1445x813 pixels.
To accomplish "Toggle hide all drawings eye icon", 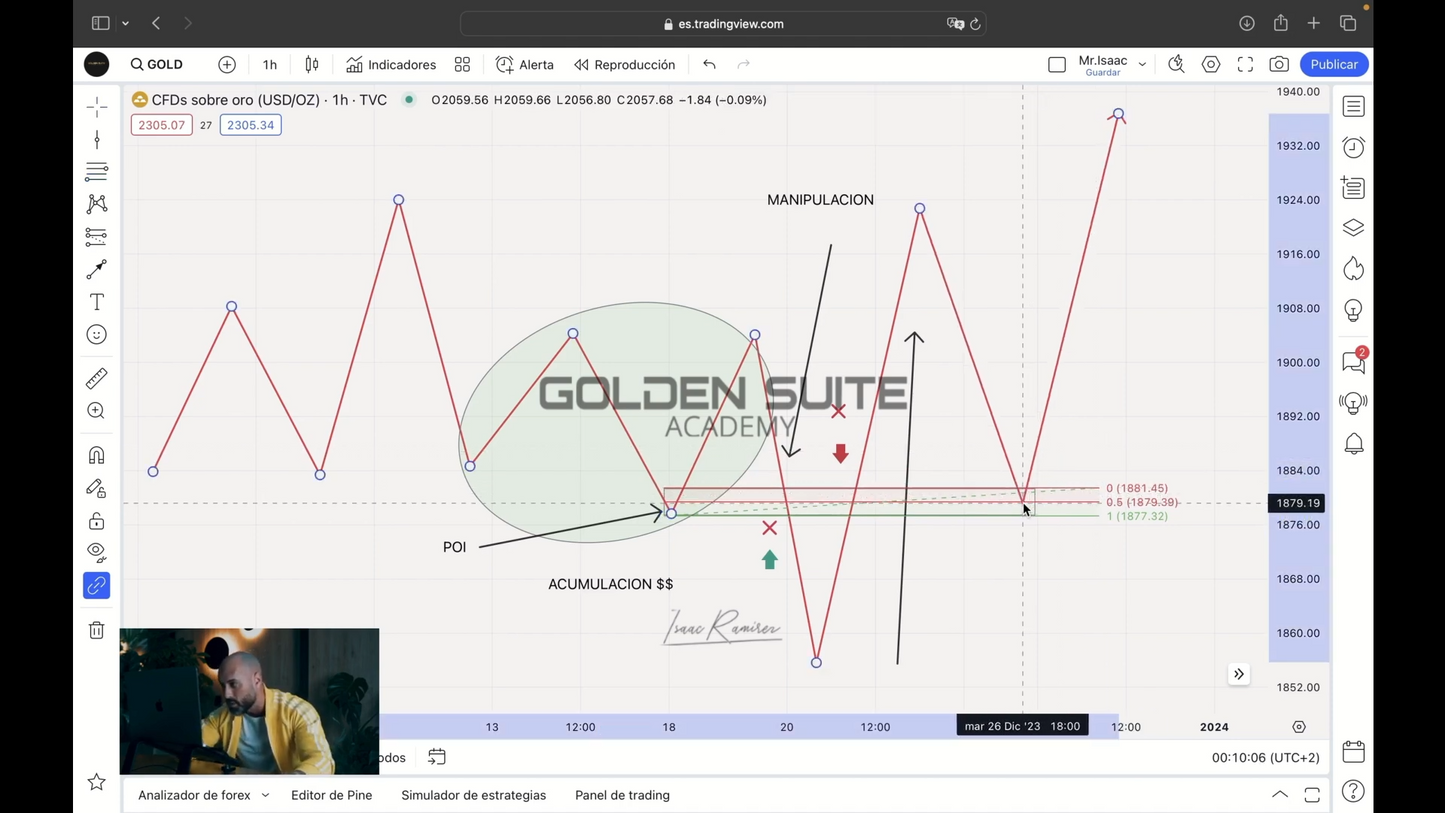I will point(97,552).
